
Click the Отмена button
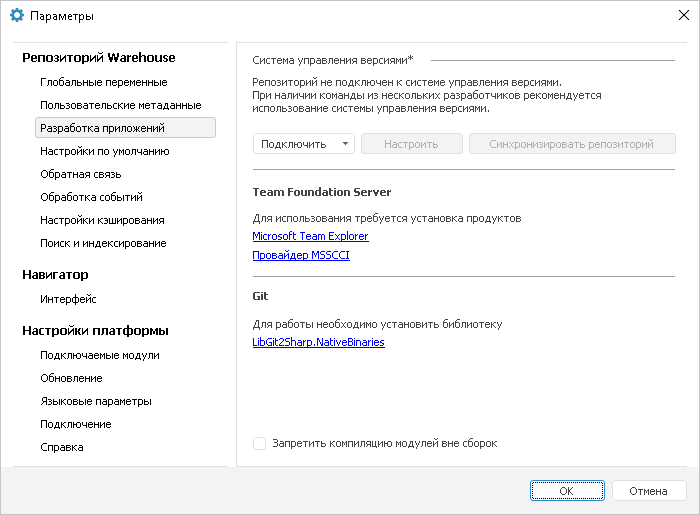pos(649,490)
